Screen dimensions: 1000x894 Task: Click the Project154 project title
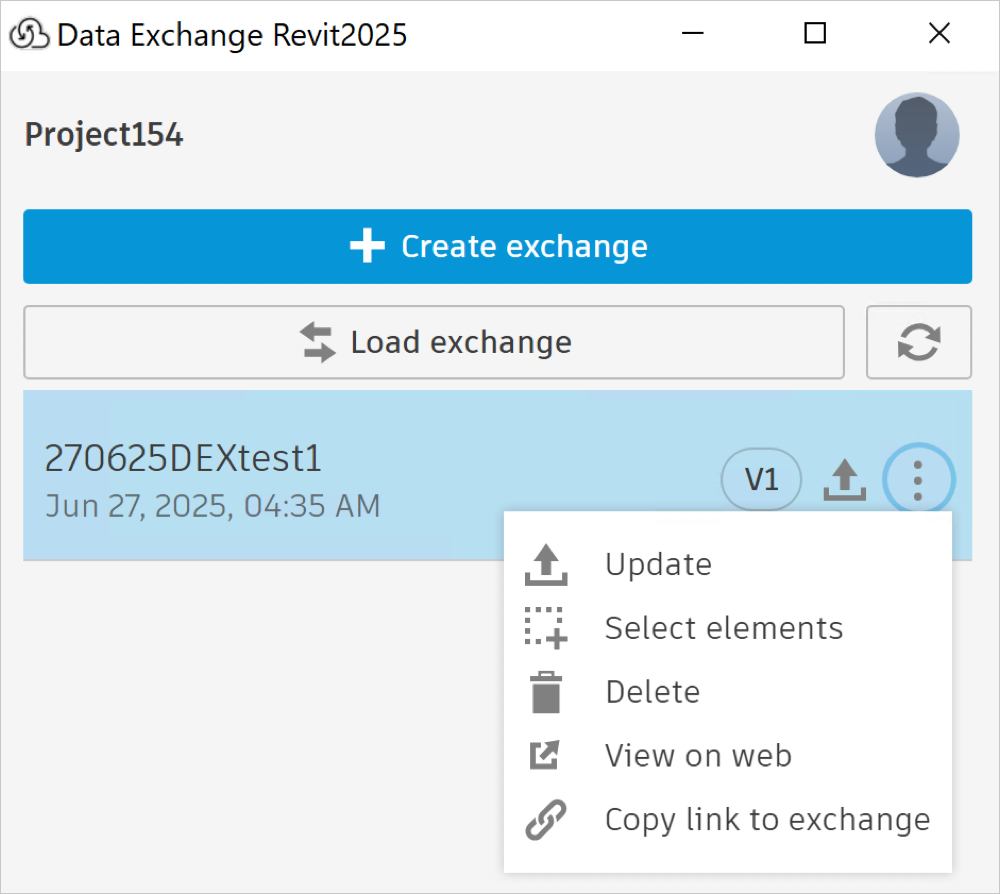coord(104,135)
